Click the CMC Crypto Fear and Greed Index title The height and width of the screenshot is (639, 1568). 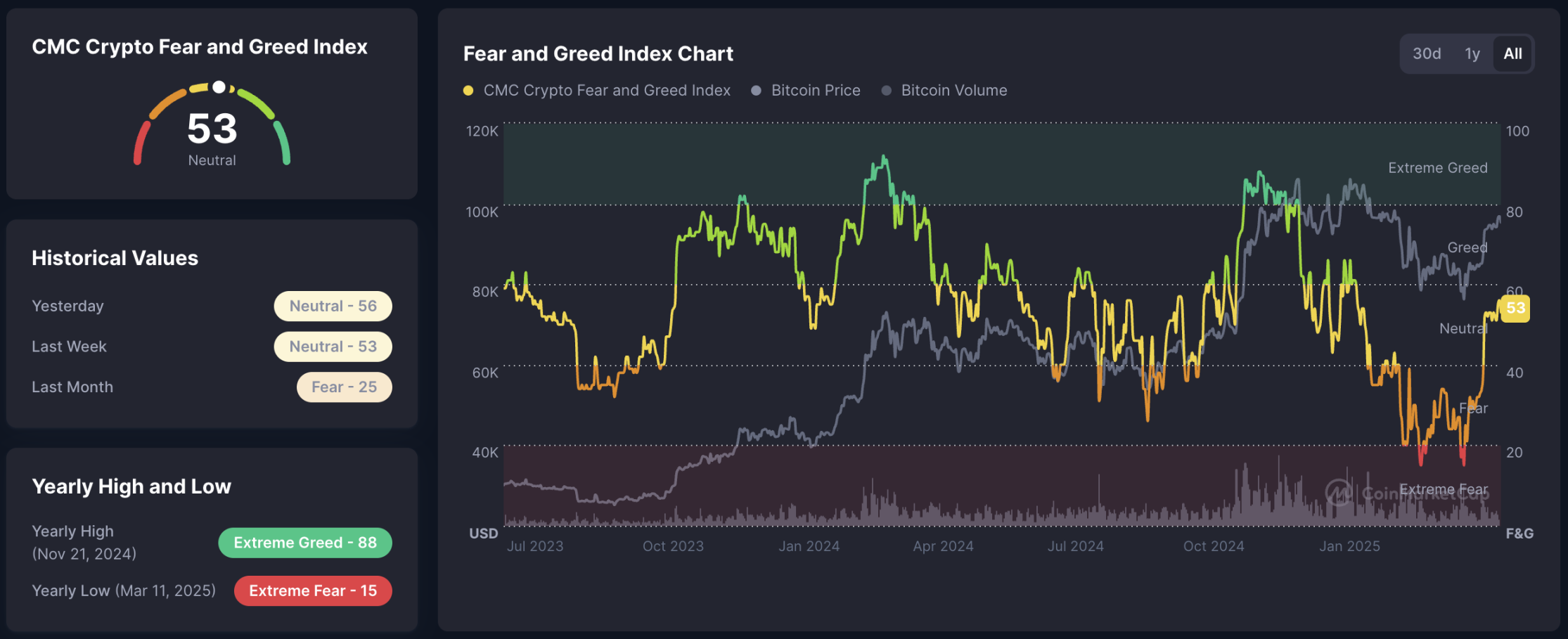point(200,46)
